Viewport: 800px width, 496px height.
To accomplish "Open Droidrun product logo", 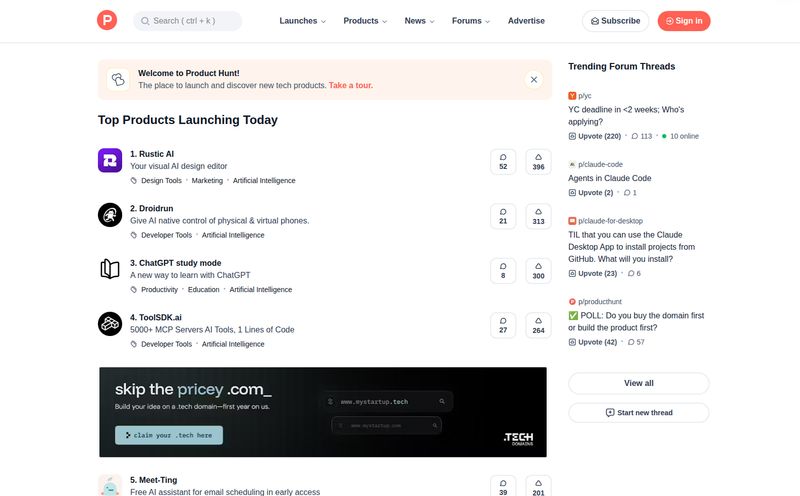I will tap(110, 215).
